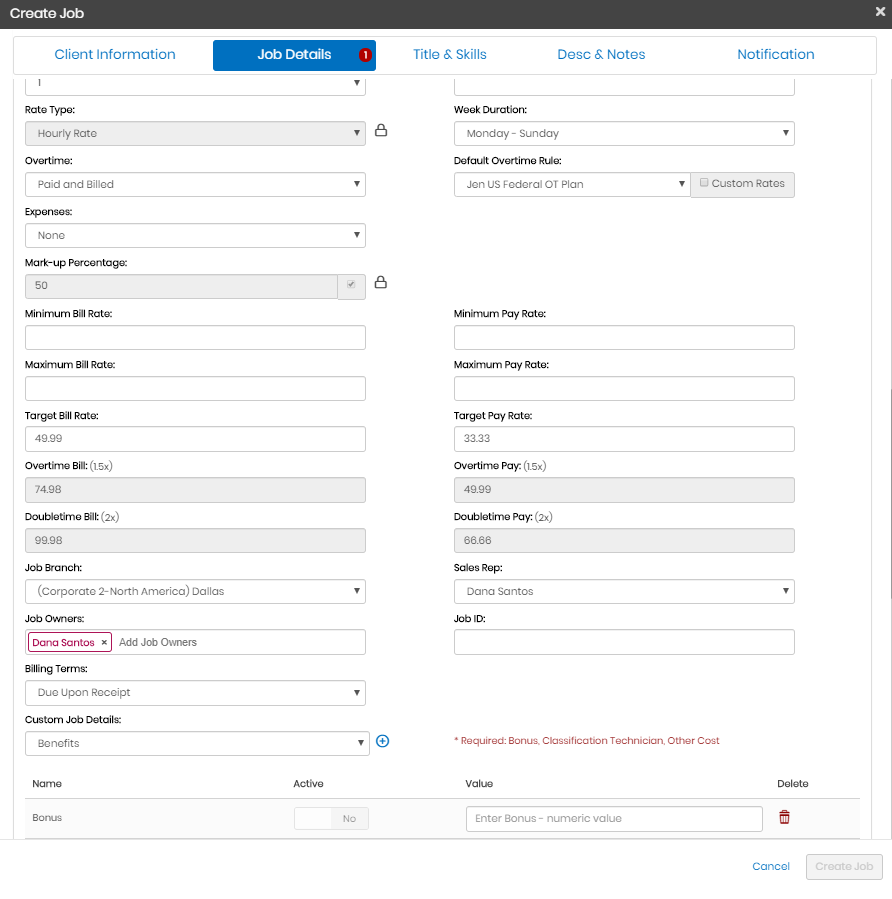Click the Mark-up Percentage checkbox
This screenshot has width=892, height=899.
click(350, 285)
